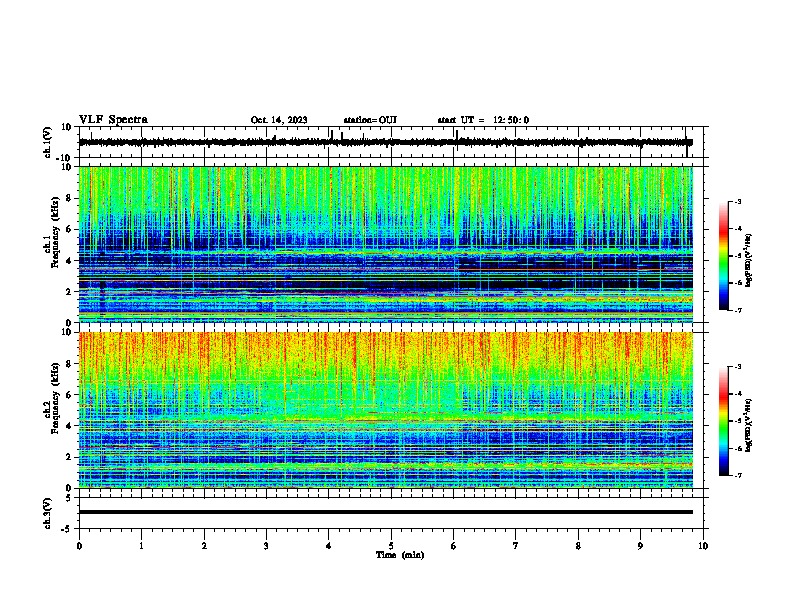Click the ch.2 colorbar log(PSD) label
The width and height of the screenshot is (792, 612).
(x=749, y=426)
